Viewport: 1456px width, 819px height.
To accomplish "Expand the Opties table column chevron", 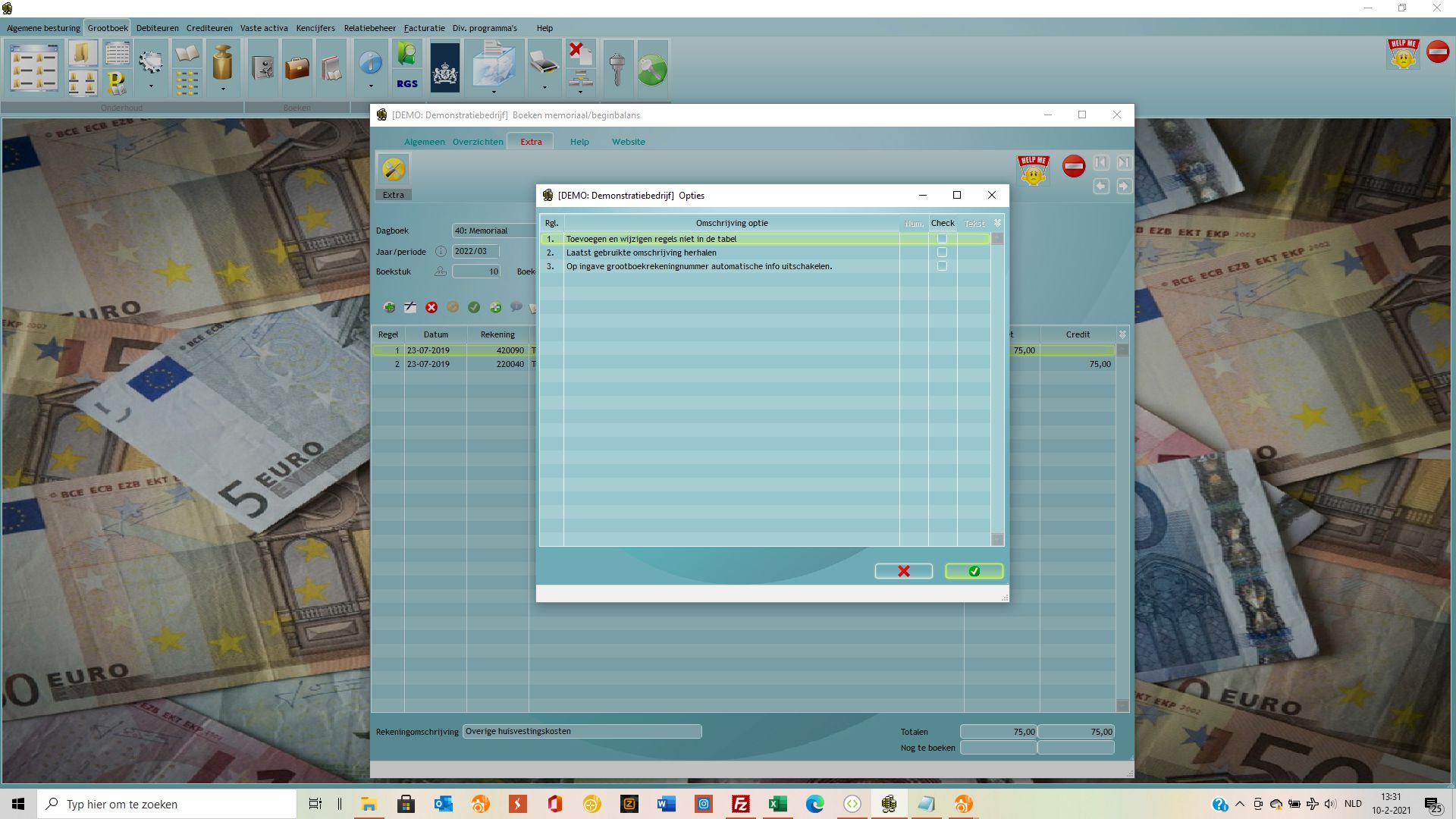I will (x=997, y=223).
